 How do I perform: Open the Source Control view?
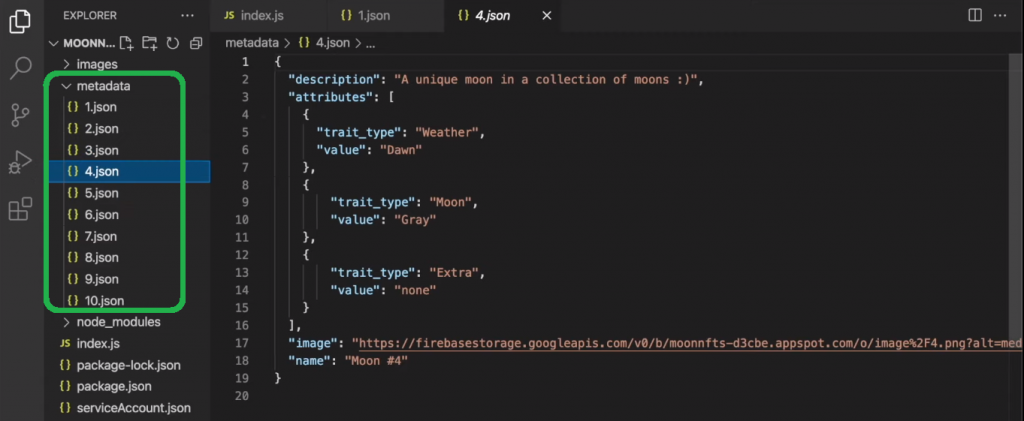point(20,116)
